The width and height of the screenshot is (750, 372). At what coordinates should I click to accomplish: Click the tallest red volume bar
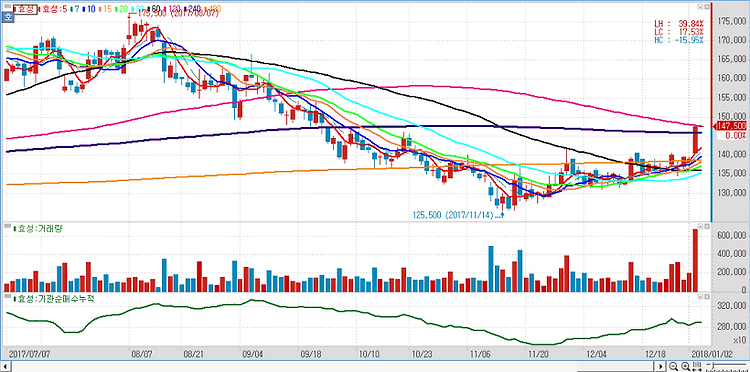tap(695, 261)
